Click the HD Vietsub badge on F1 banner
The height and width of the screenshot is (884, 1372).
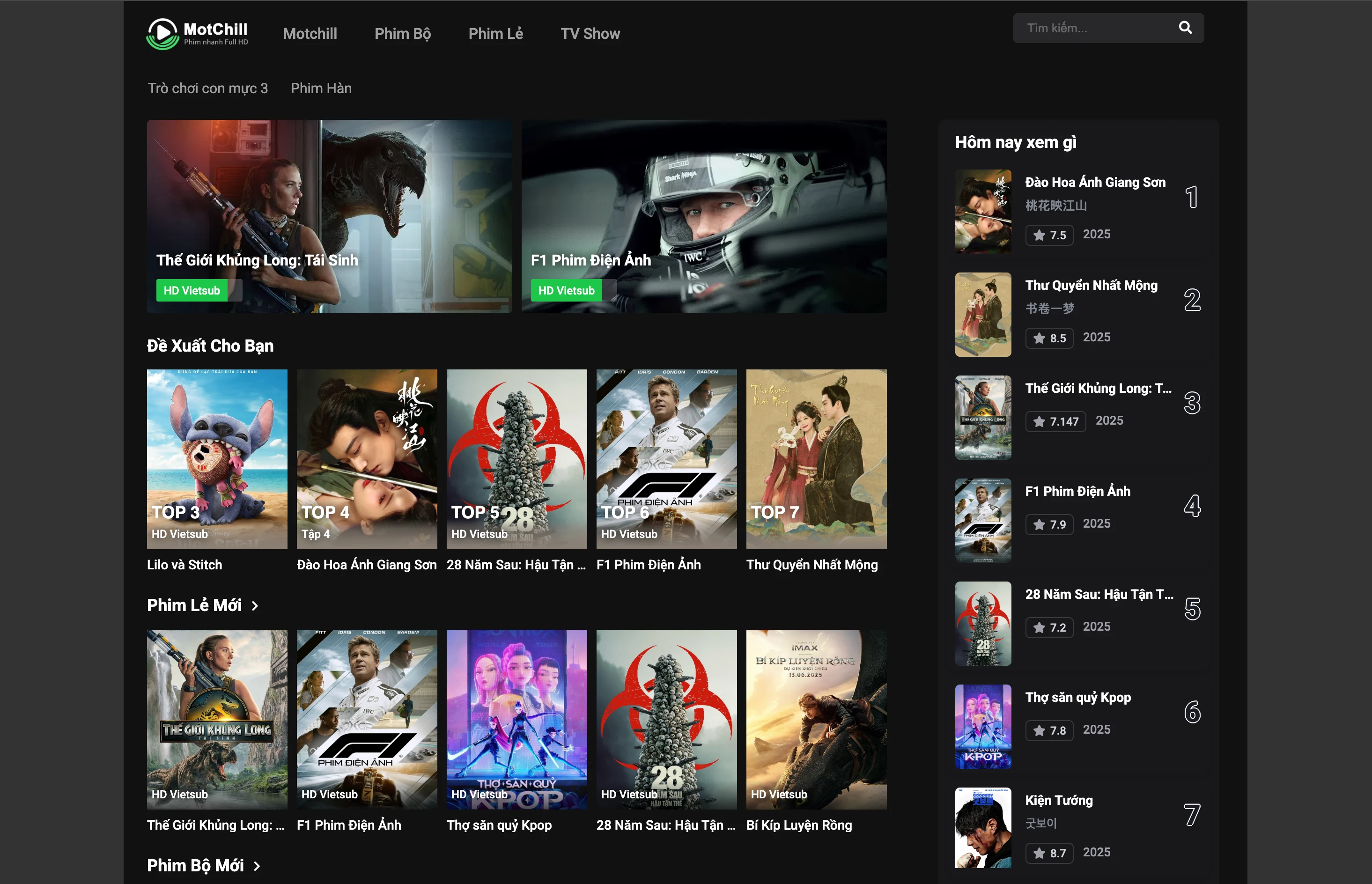566,290
